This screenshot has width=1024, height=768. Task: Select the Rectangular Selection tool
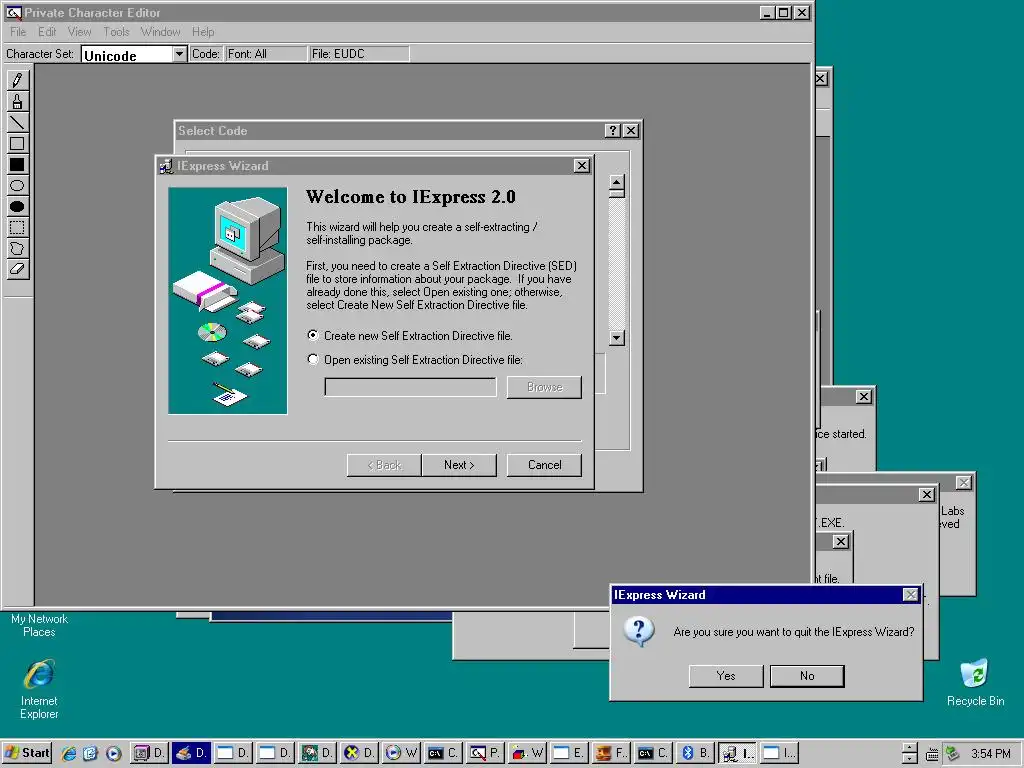click(x=18, y=227)
